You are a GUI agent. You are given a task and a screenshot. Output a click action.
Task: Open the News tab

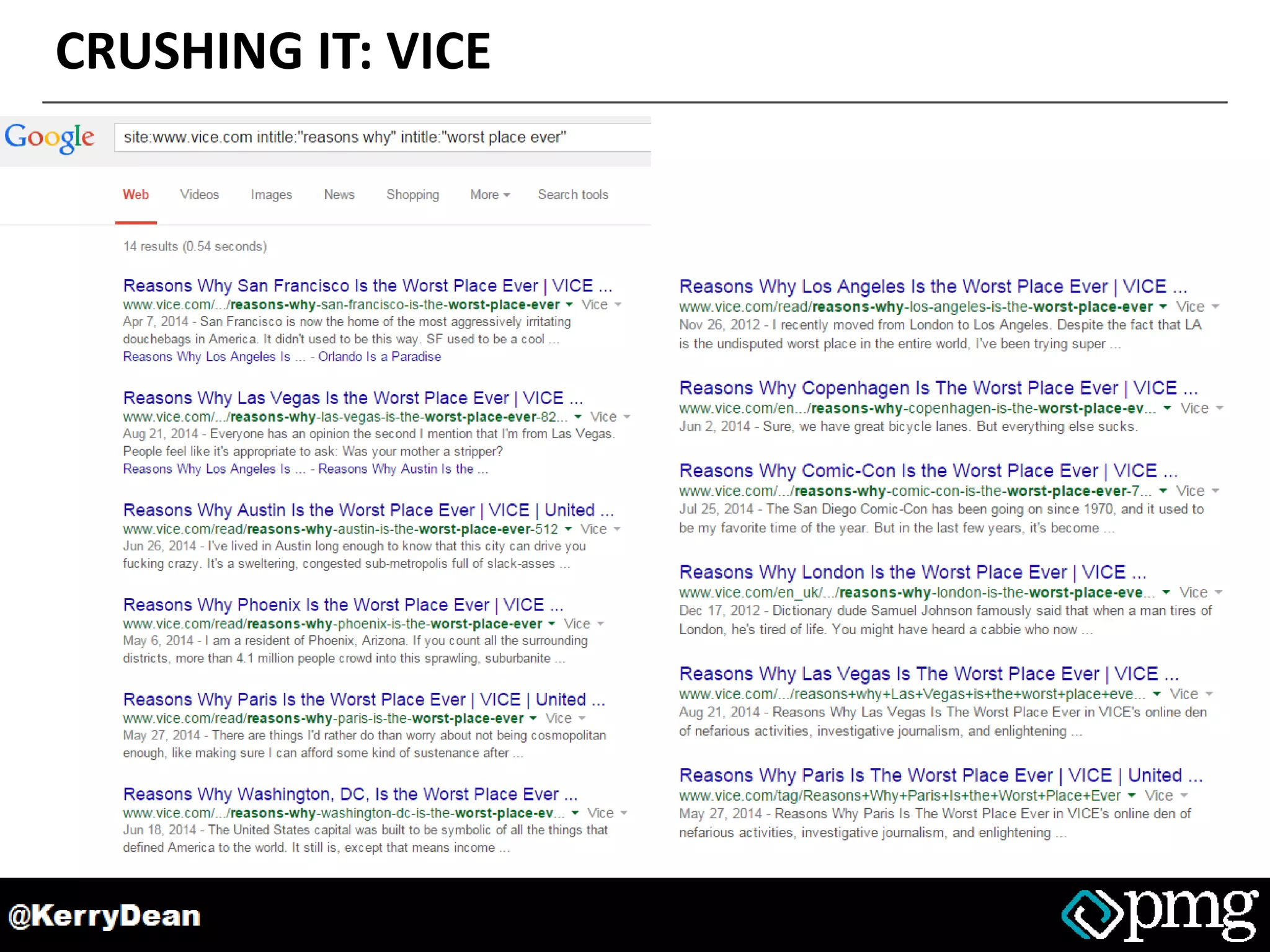(x=339, y=195)
